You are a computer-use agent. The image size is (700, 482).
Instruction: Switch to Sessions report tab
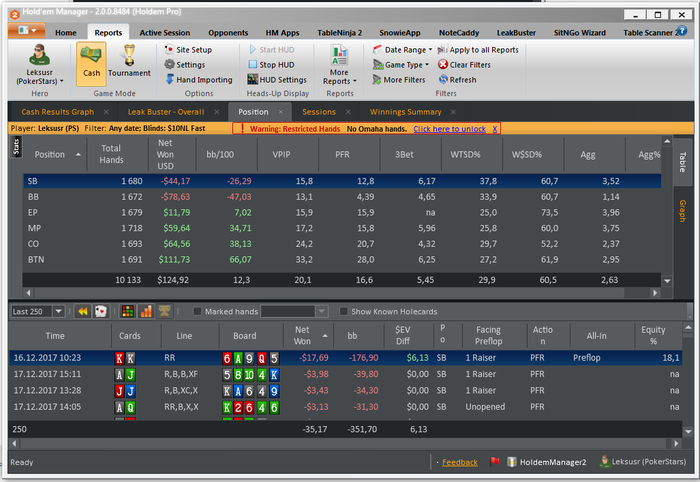pyautogui.click(x=319, y=112)
